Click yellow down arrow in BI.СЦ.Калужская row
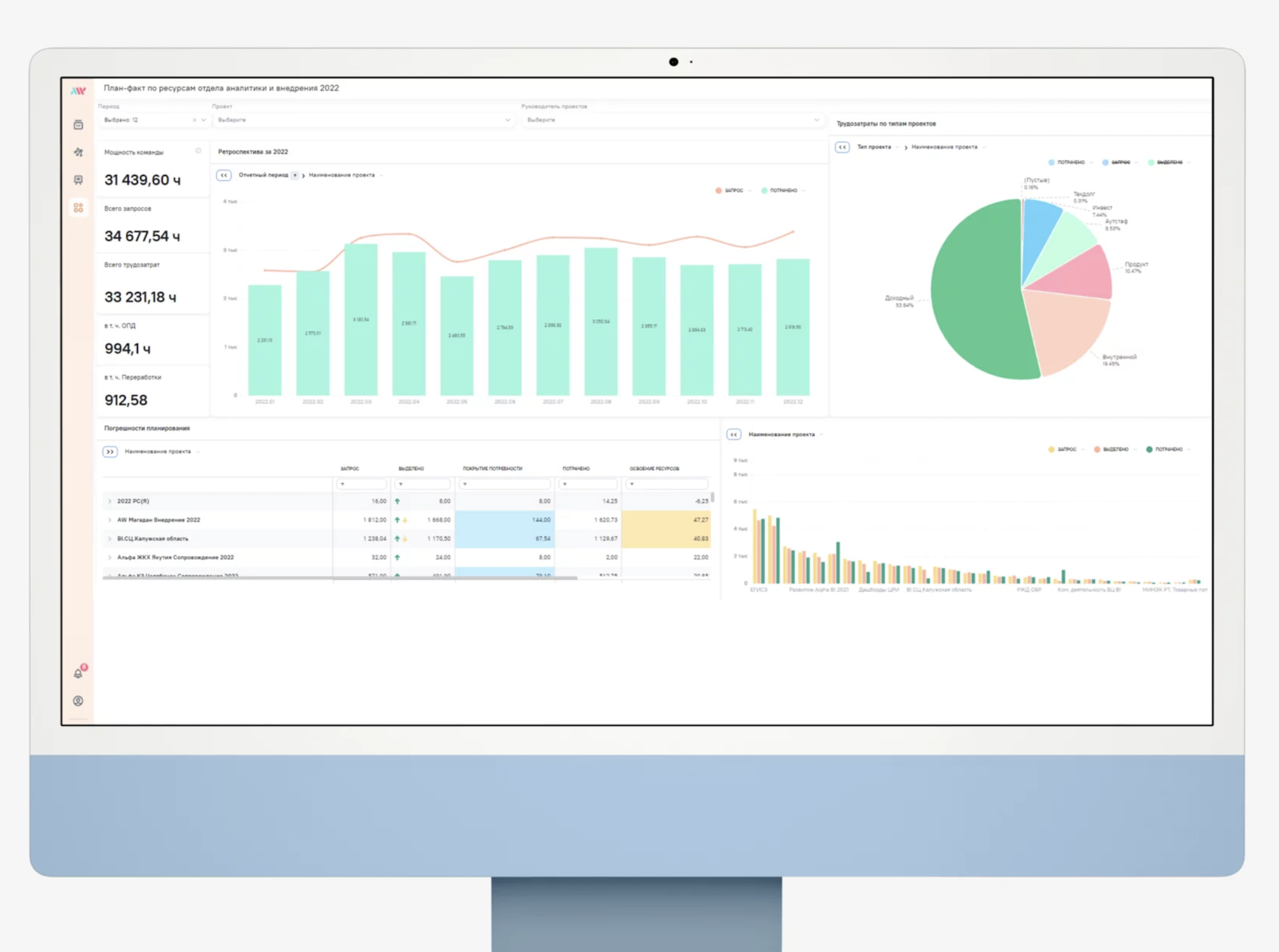Screen dimensions: 1279x952 [406, 539]
